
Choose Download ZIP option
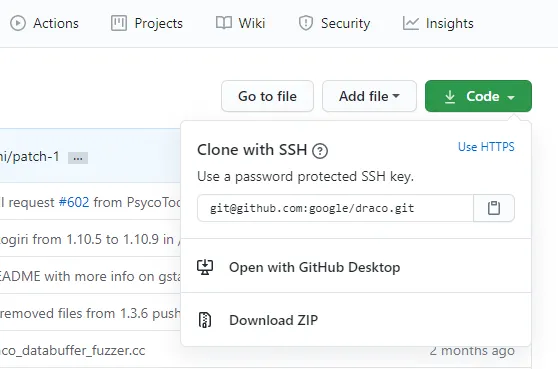point(356,320)
